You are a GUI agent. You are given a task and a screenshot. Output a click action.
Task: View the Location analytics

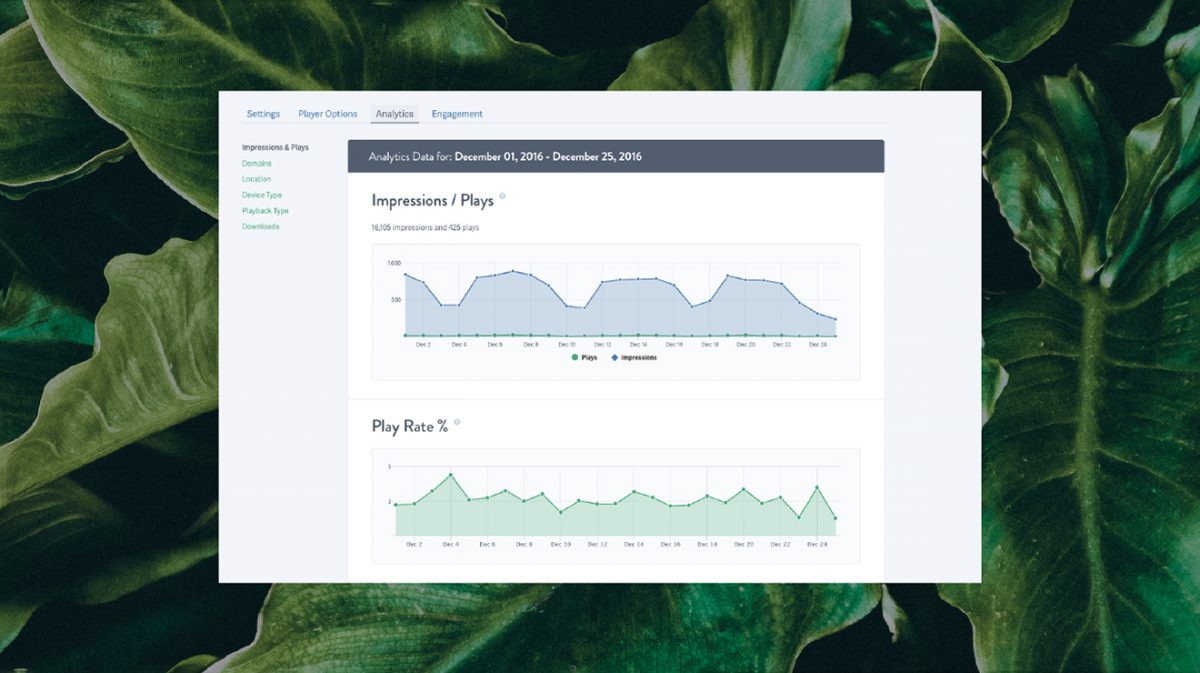256,178
